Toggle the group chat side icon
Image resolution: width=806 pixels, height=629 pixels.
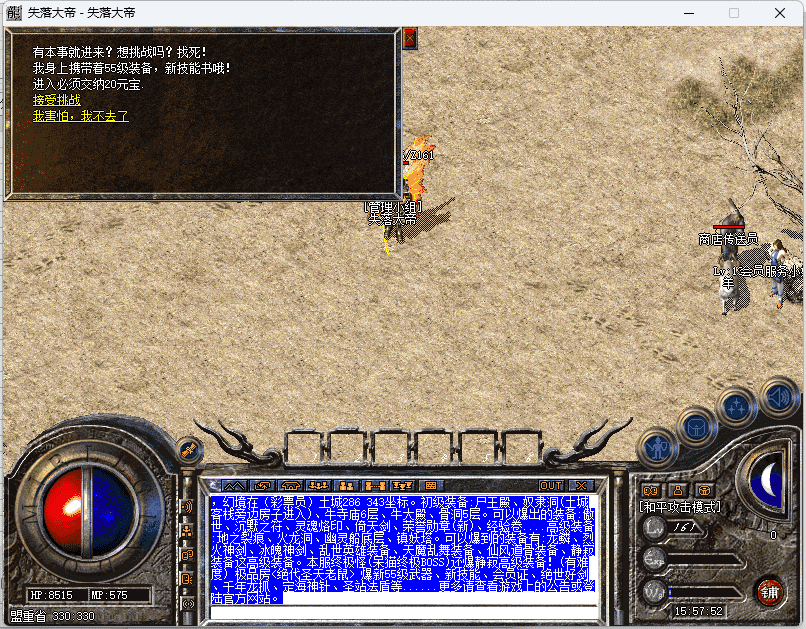(187, 531)
